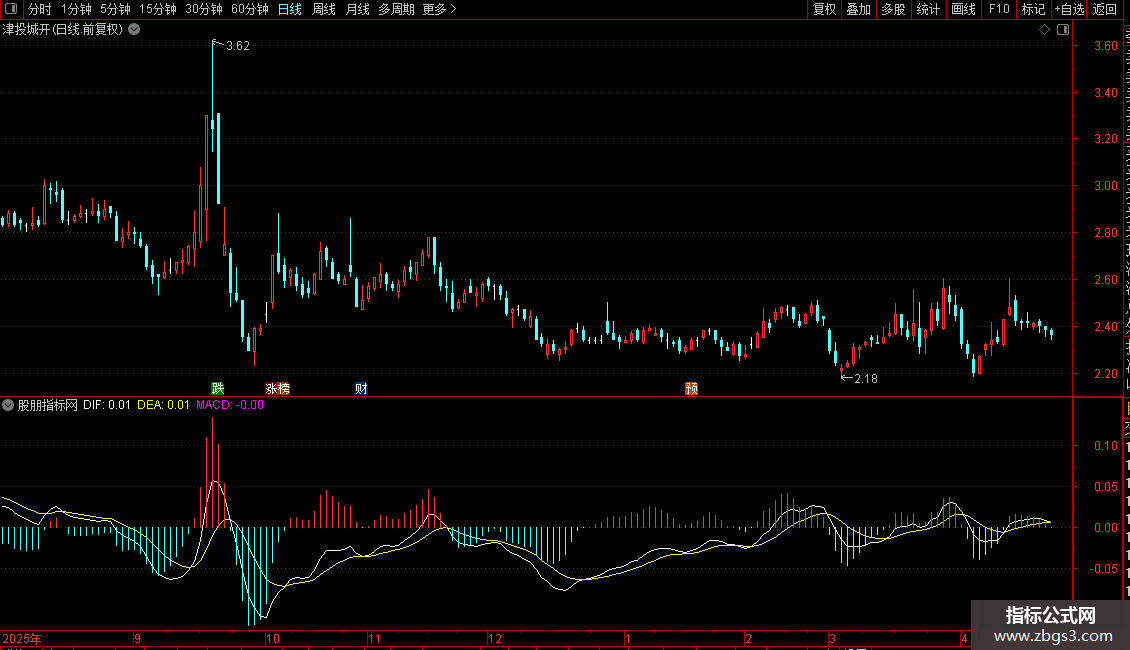Click the diamond marker icon above the chart
Viewport: 1130px width, 650px height.
[1044, 30]
